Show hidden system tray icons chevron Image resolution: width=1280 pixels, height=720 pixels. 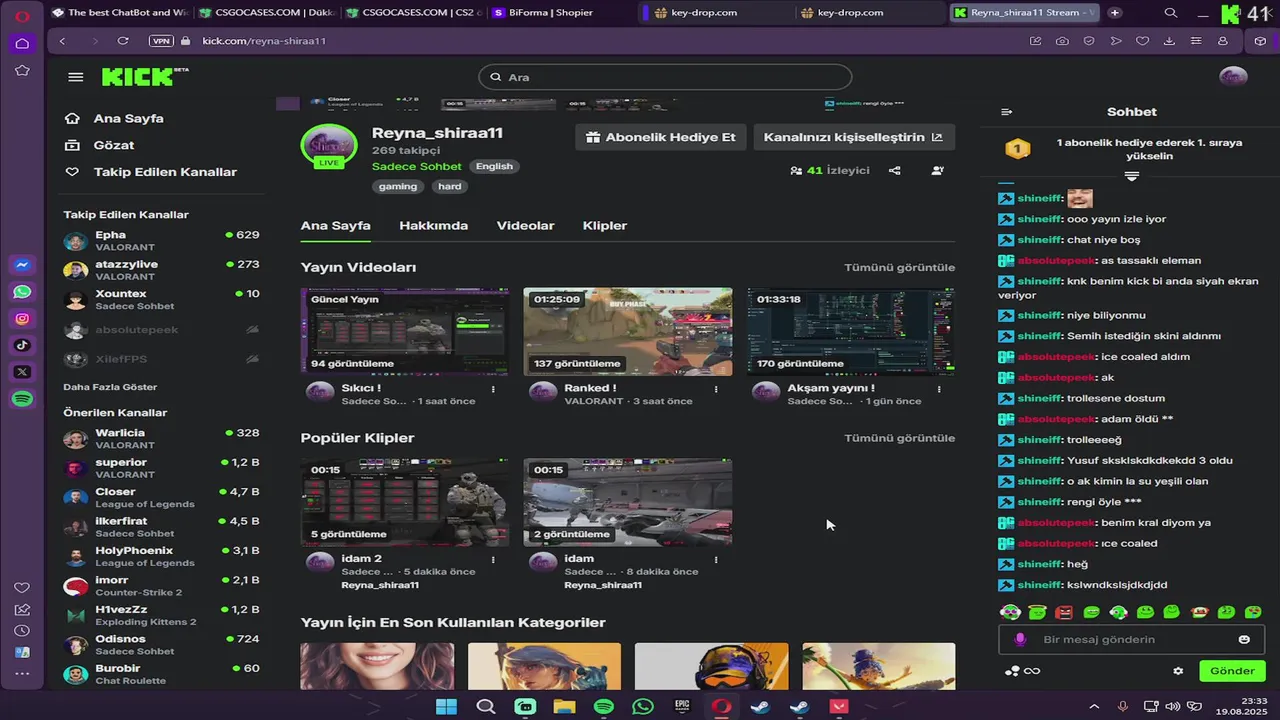coord(1094,707)
